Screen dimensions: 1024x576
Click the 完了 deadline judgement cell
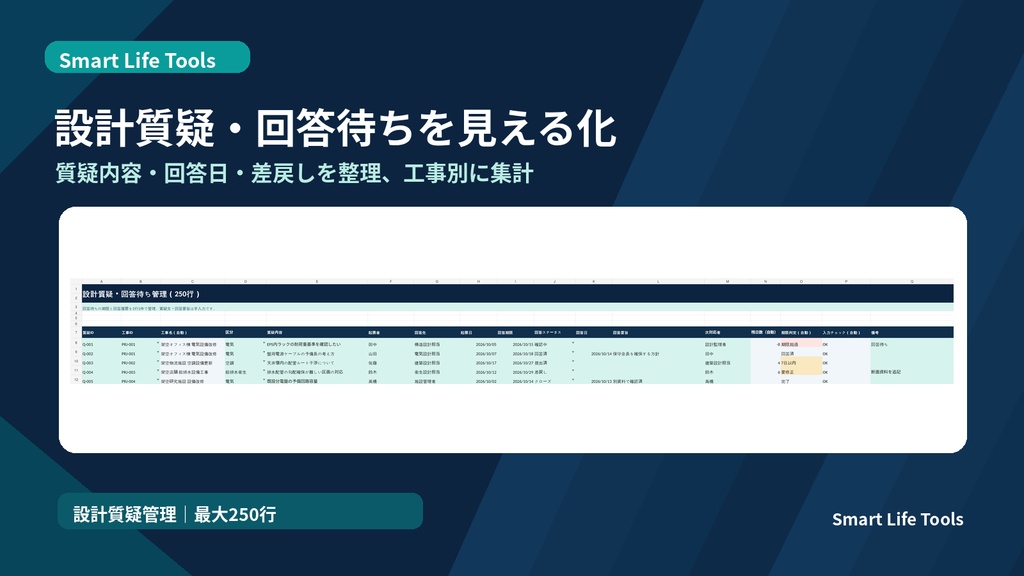click(x=801, y=381)
